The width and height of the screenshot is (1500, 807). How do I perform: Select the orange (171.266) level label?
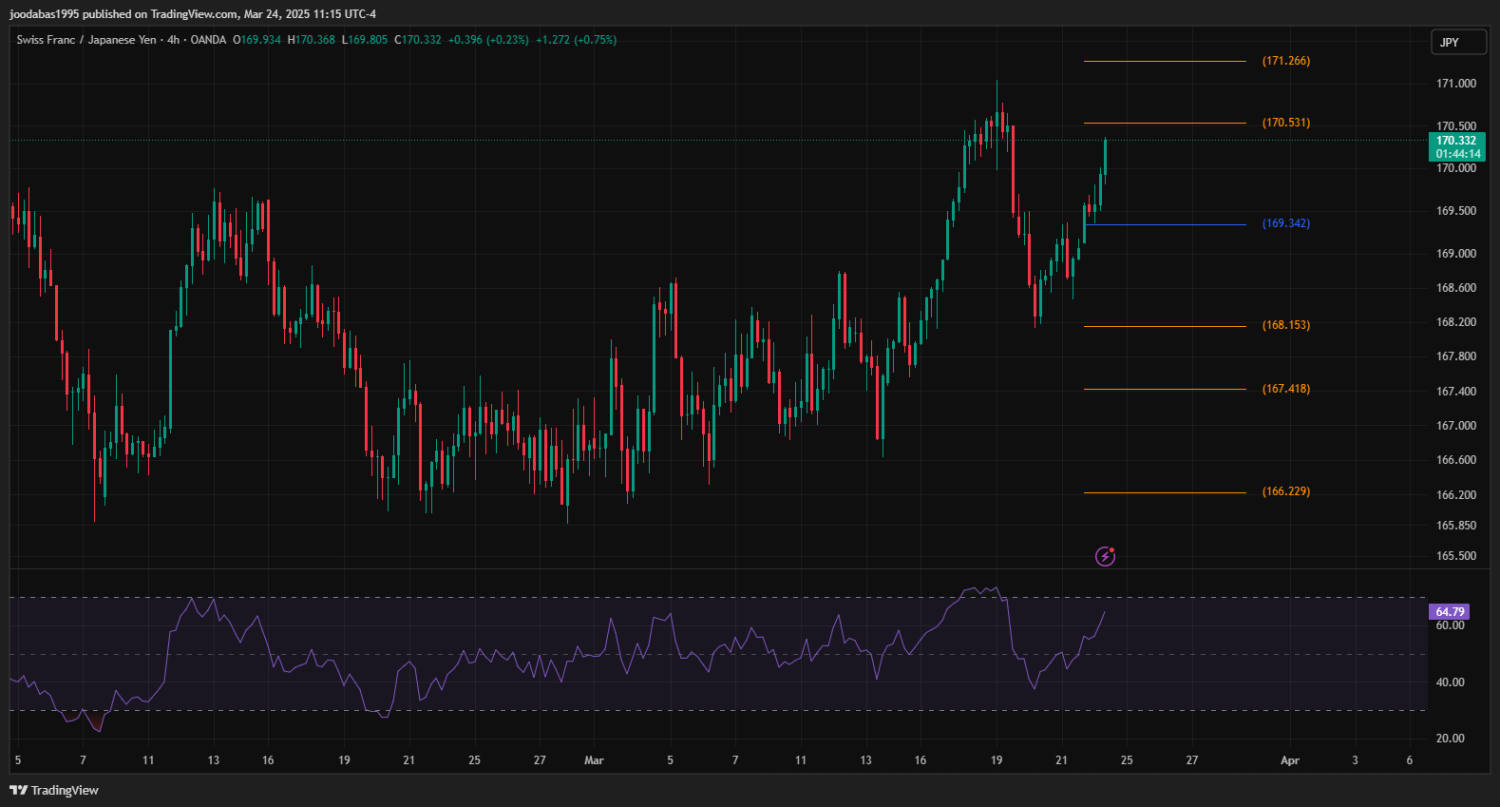pyautogui.click(x=1285, y=61)
